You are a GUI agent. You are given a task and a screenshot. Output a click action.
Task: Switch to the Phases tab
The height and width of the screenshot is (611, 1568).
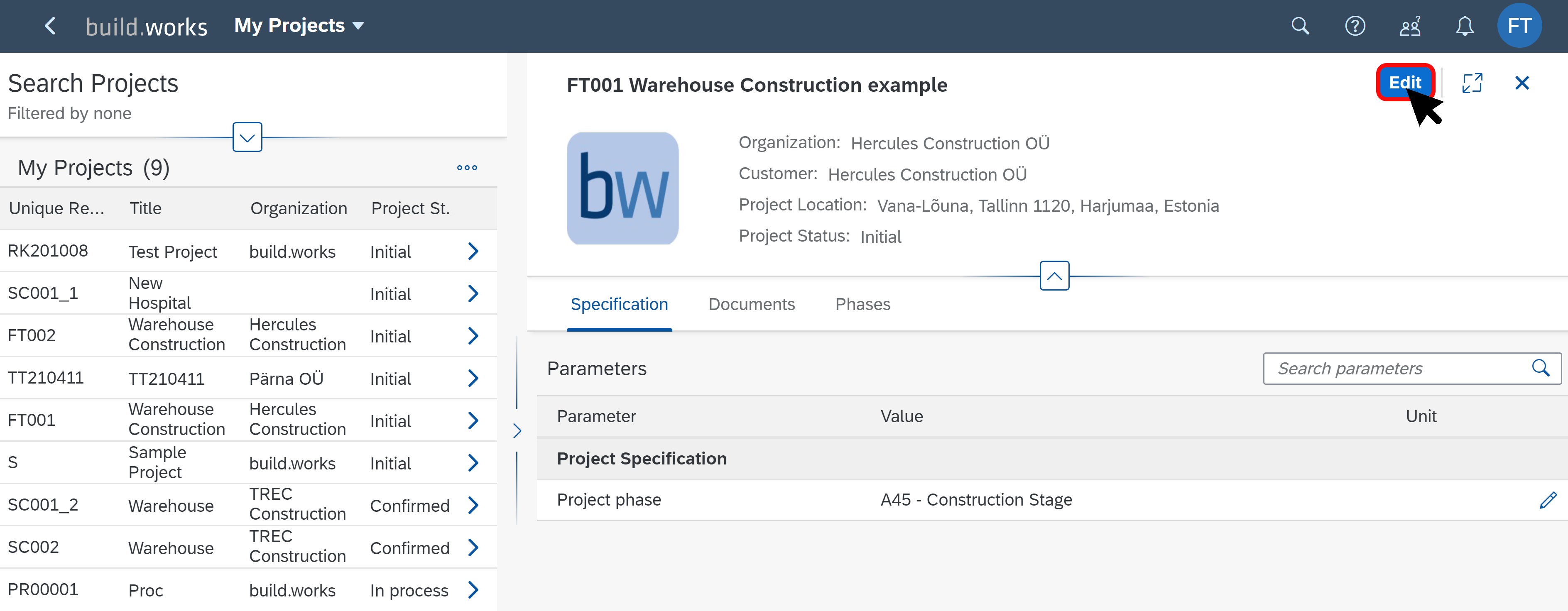[x=862, y=304]
